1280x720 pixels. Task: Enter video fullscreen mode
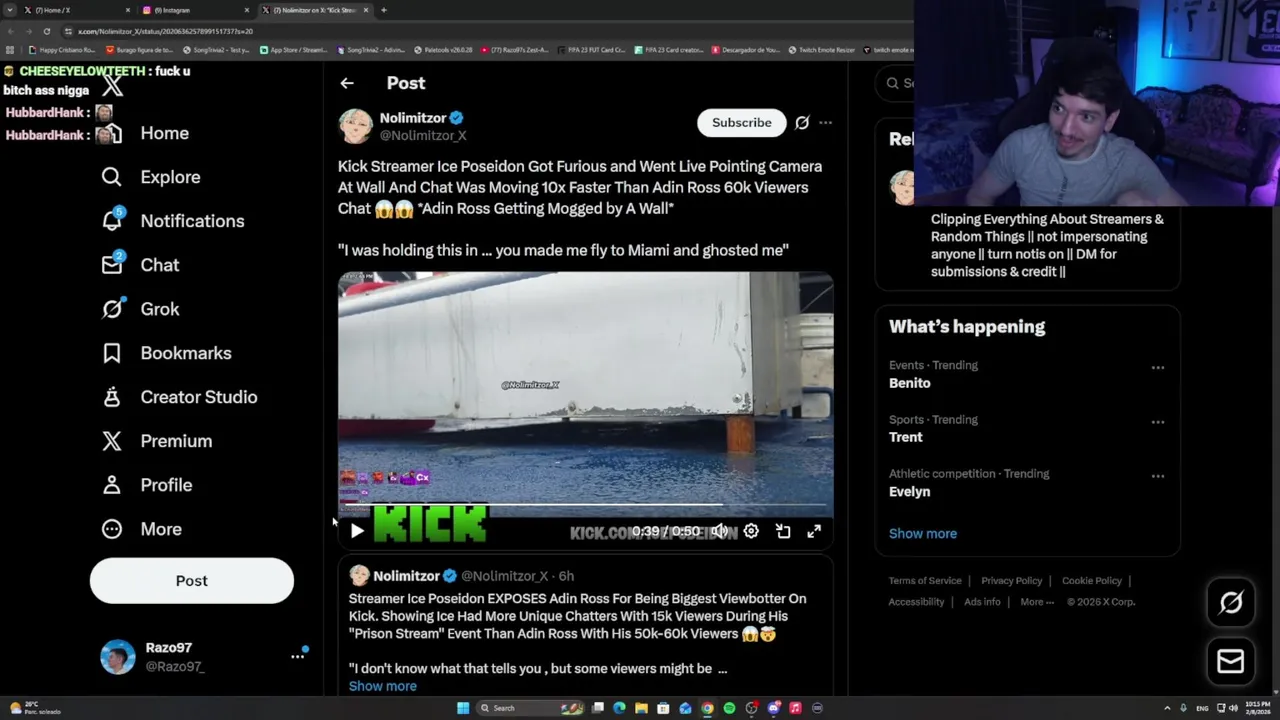coord(814,531)
